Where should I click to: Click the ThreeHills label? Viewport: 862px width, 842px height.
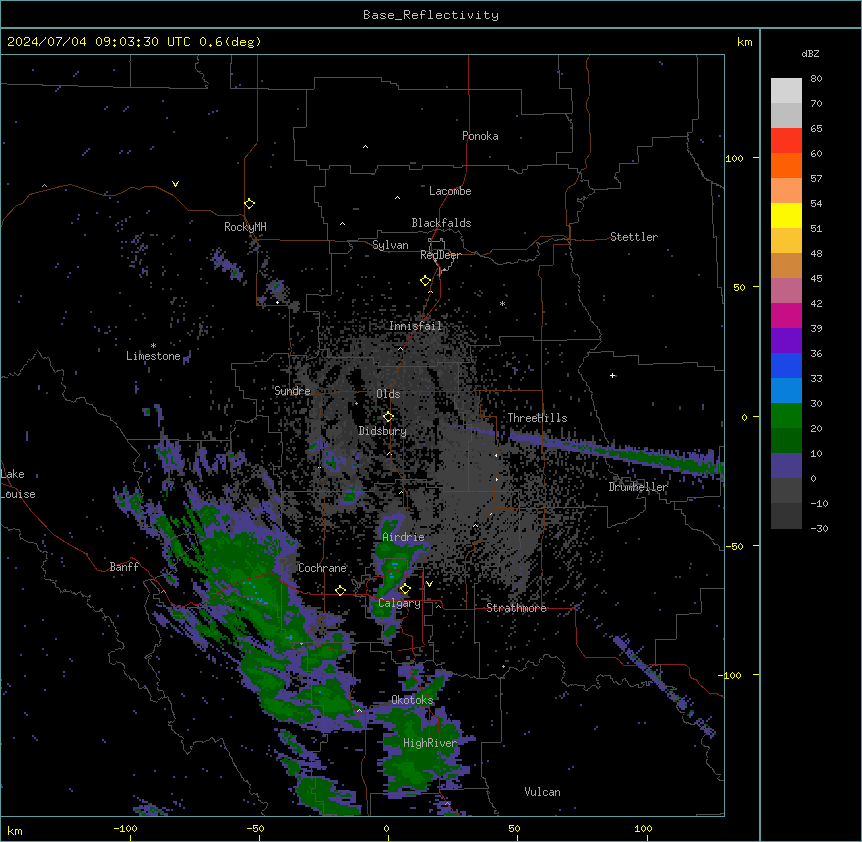click(x=537, y=418)
